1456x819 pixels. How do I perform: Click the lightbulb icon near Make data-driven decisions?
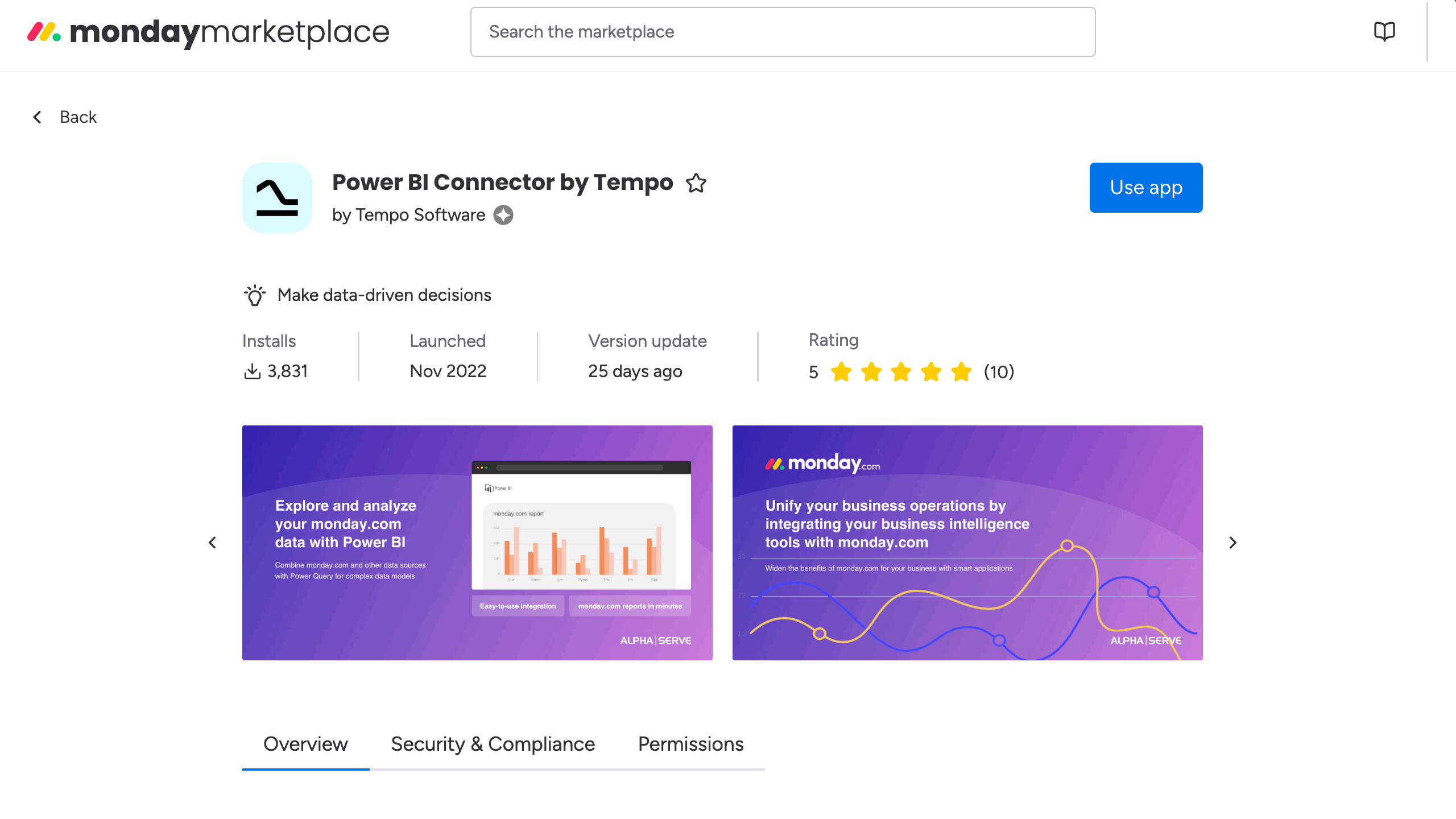pos(255,295)
